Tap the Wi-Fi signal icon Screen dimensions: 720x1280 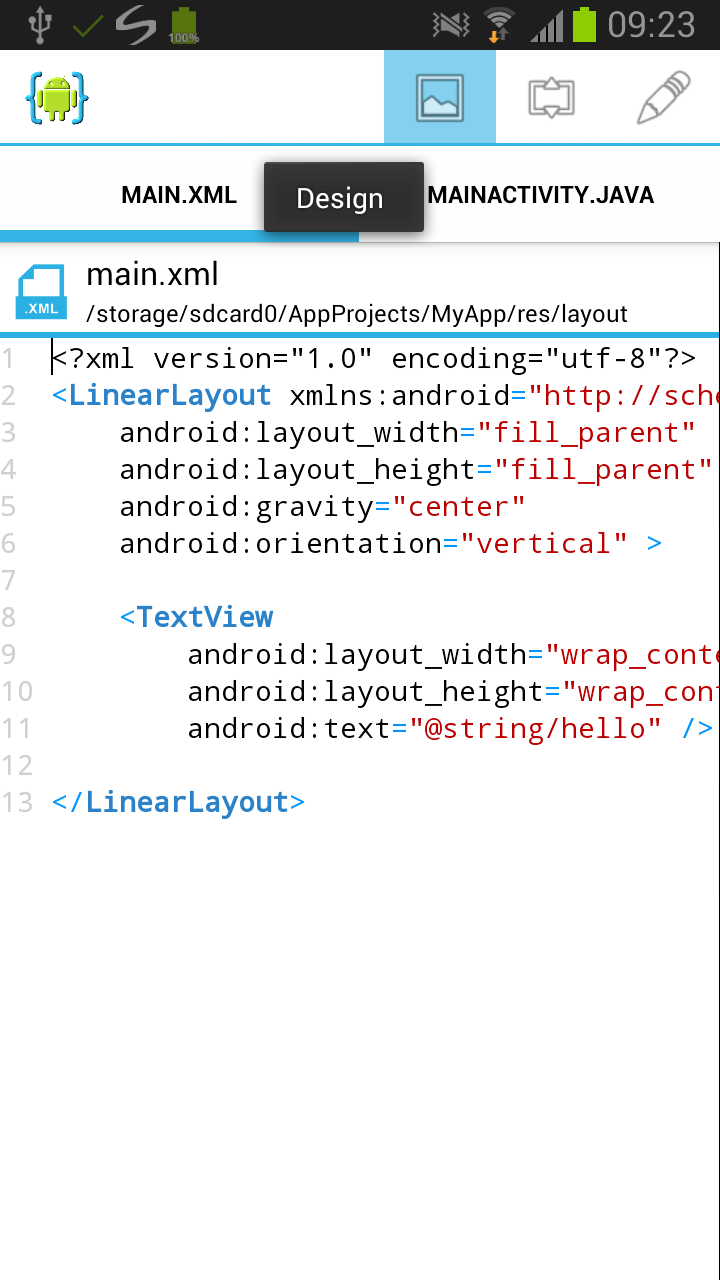pos(497,25)
